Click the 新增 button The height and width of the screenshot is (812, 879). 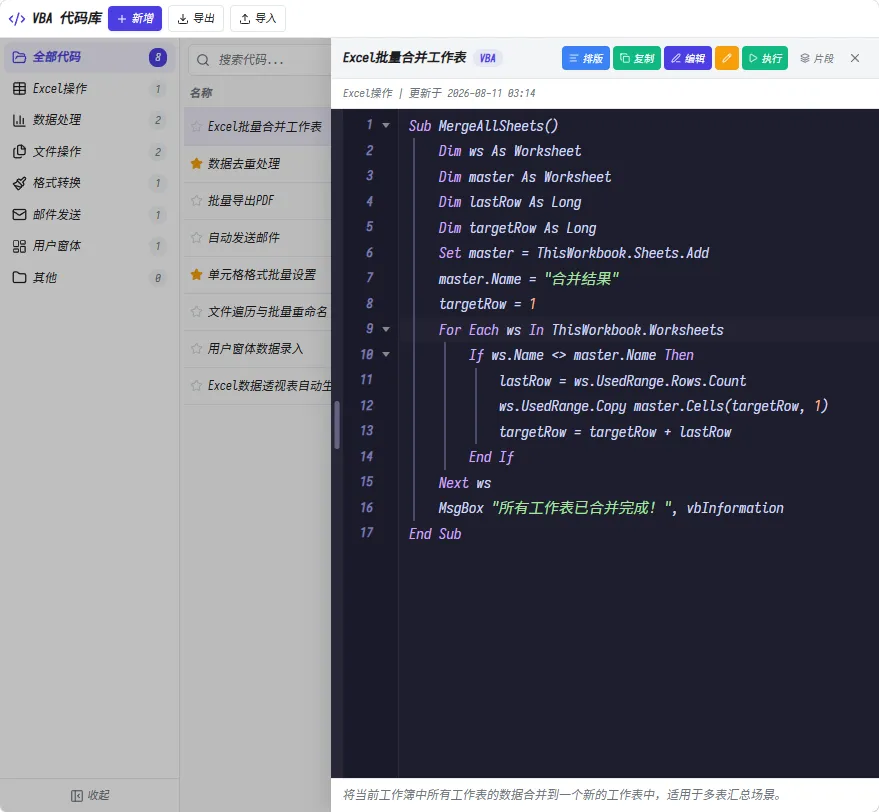[x=135, y=19]
